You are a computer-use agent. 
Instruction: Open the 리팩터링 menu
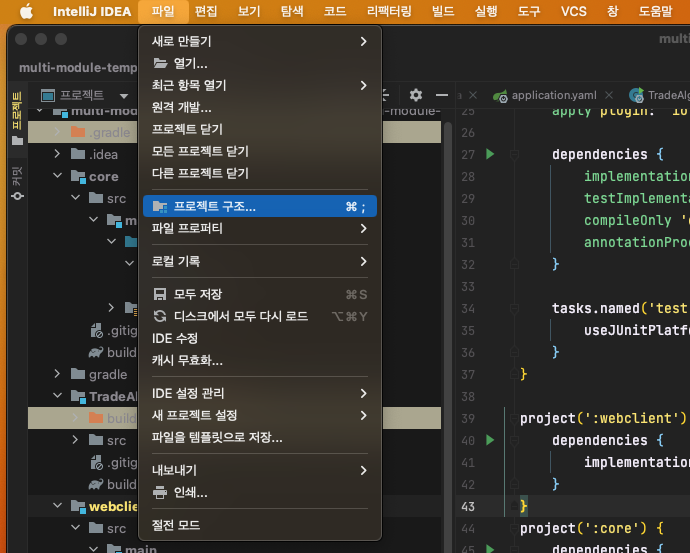tap(389, 11)
